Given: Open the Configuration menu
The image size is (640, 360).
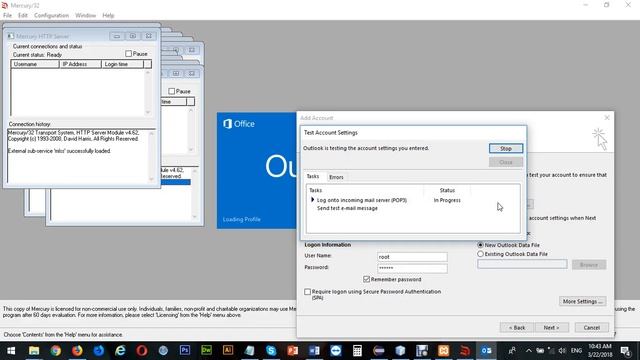Looking at the screenshot, I should (51, 15).
